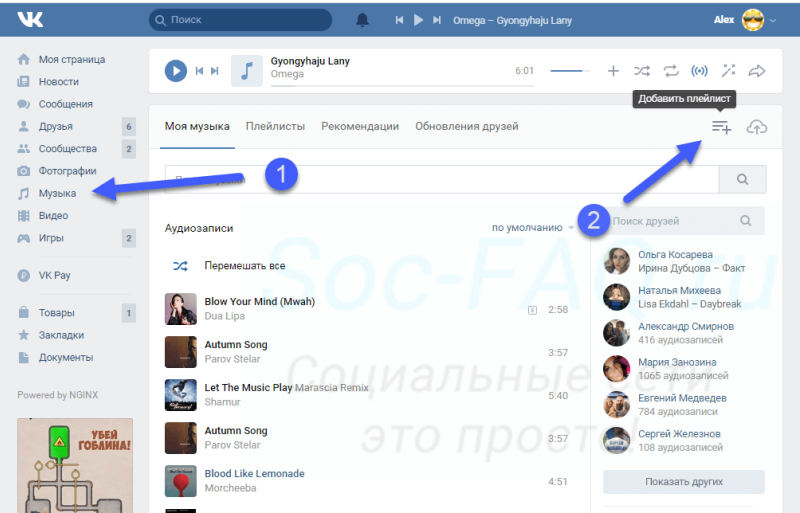Switch to the Плейлисты tab
This screenshot has height=513, width=800.
(x=275, y=127)
